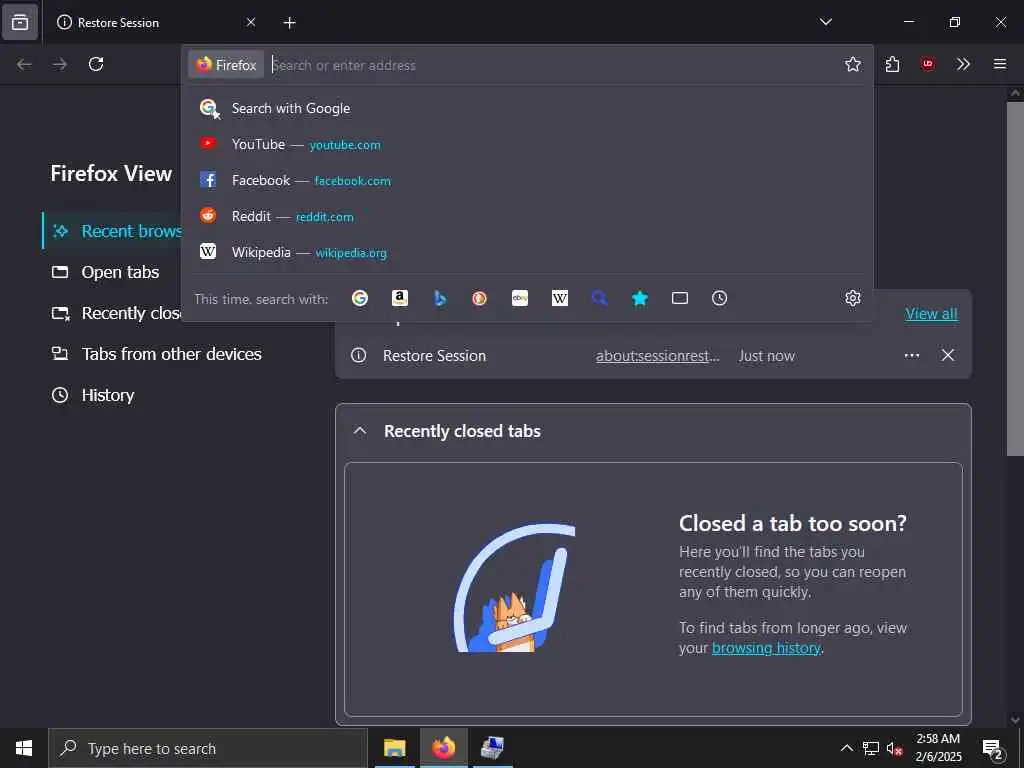1024x768 pixels.
Task: Search this time with Wikipedia one-off icon
Action: pos(560,298)
